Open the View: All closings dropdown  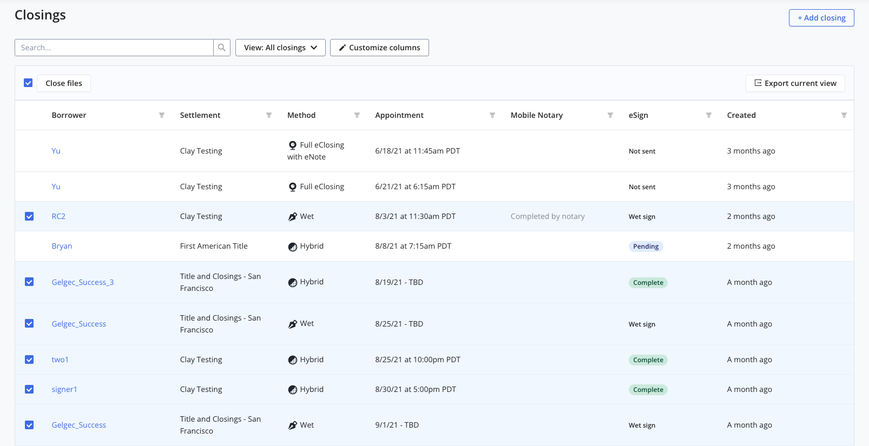click(x=280, y=48)
